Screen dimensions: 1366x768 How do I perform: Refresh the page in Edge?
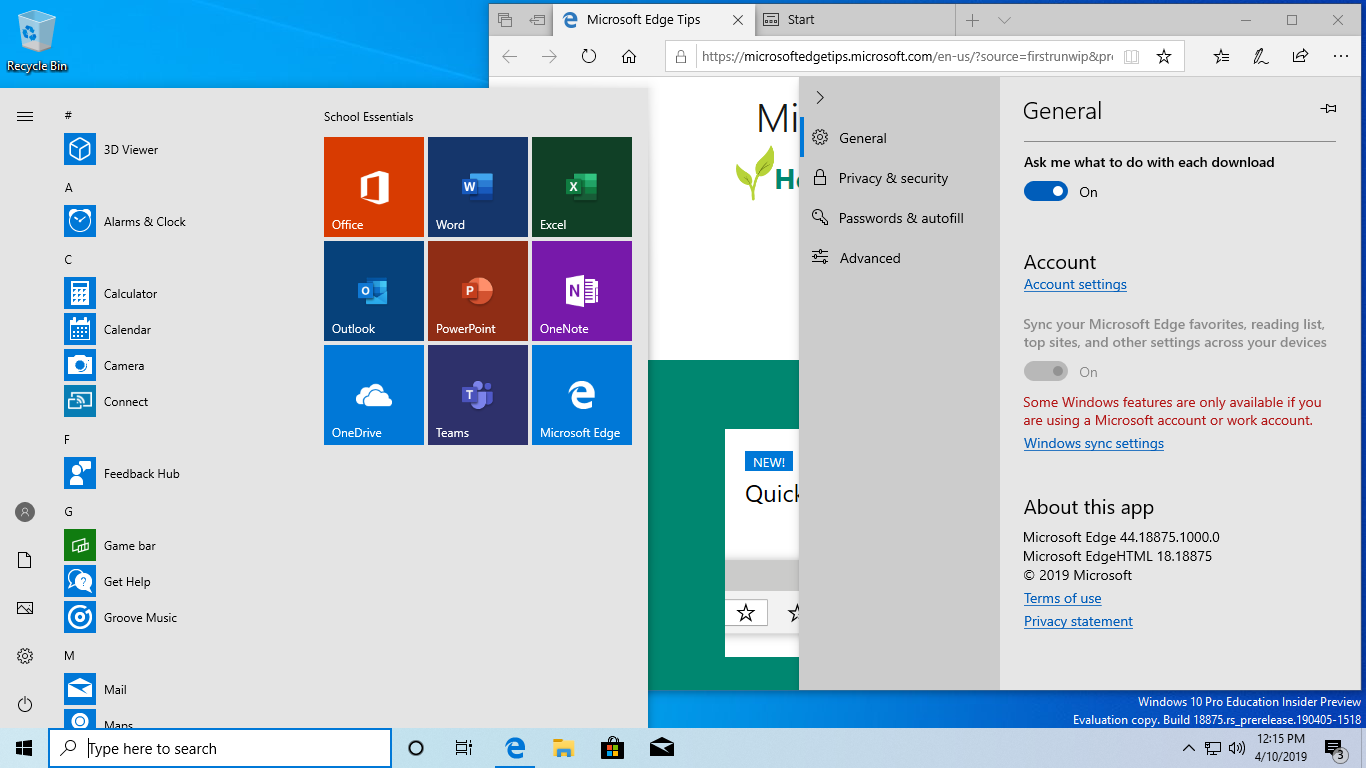click(589, 57)
